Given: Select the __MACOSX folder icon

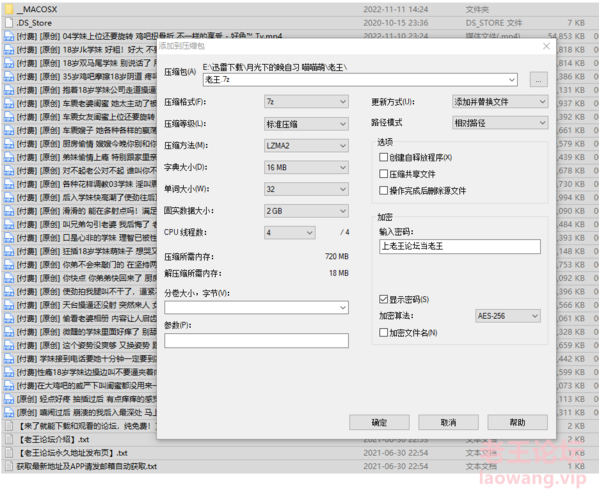Looking at the screenshot, I should click(9, 9).
